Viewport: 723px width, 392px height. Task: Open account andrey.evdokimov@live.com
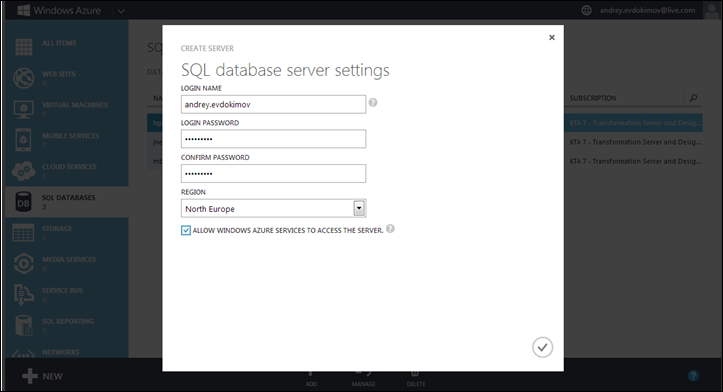click(x=647, y=10)
